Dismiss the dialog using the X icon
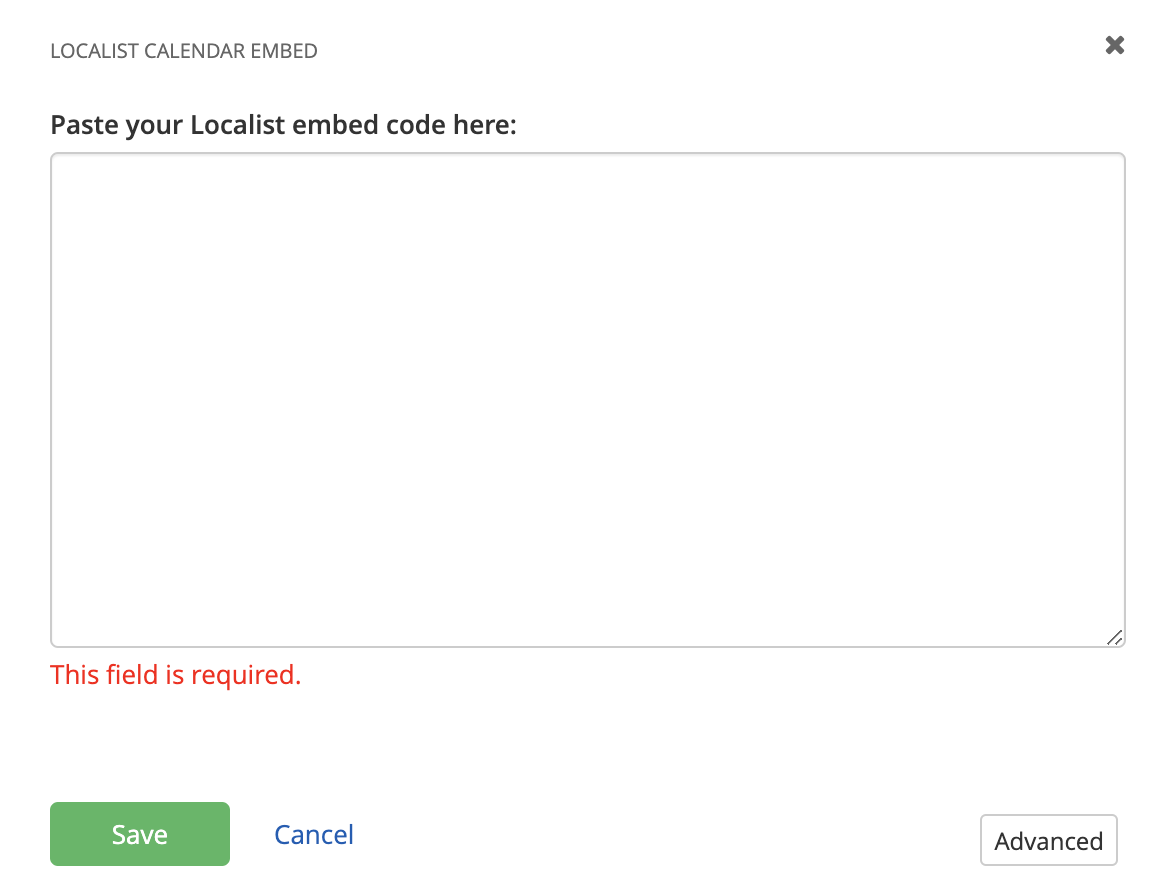1174x892 pixels. (x=1114, y=45)
